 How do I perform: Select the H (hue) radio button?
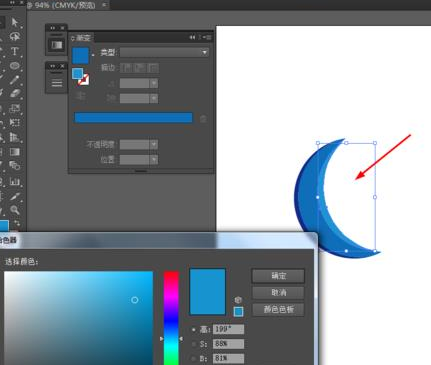click(x=193, y=330)
